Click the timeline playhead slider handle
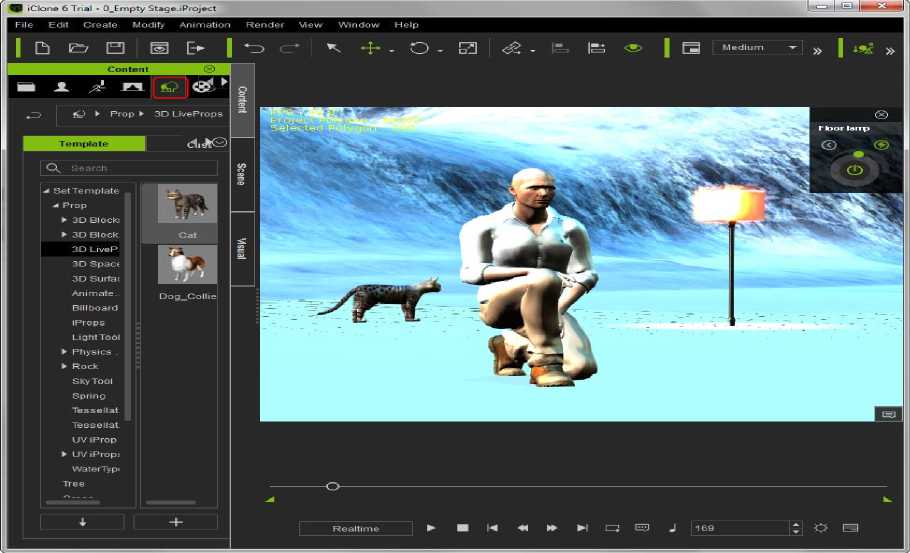Viewport: 910px width, 553px height. coord(333,486)
